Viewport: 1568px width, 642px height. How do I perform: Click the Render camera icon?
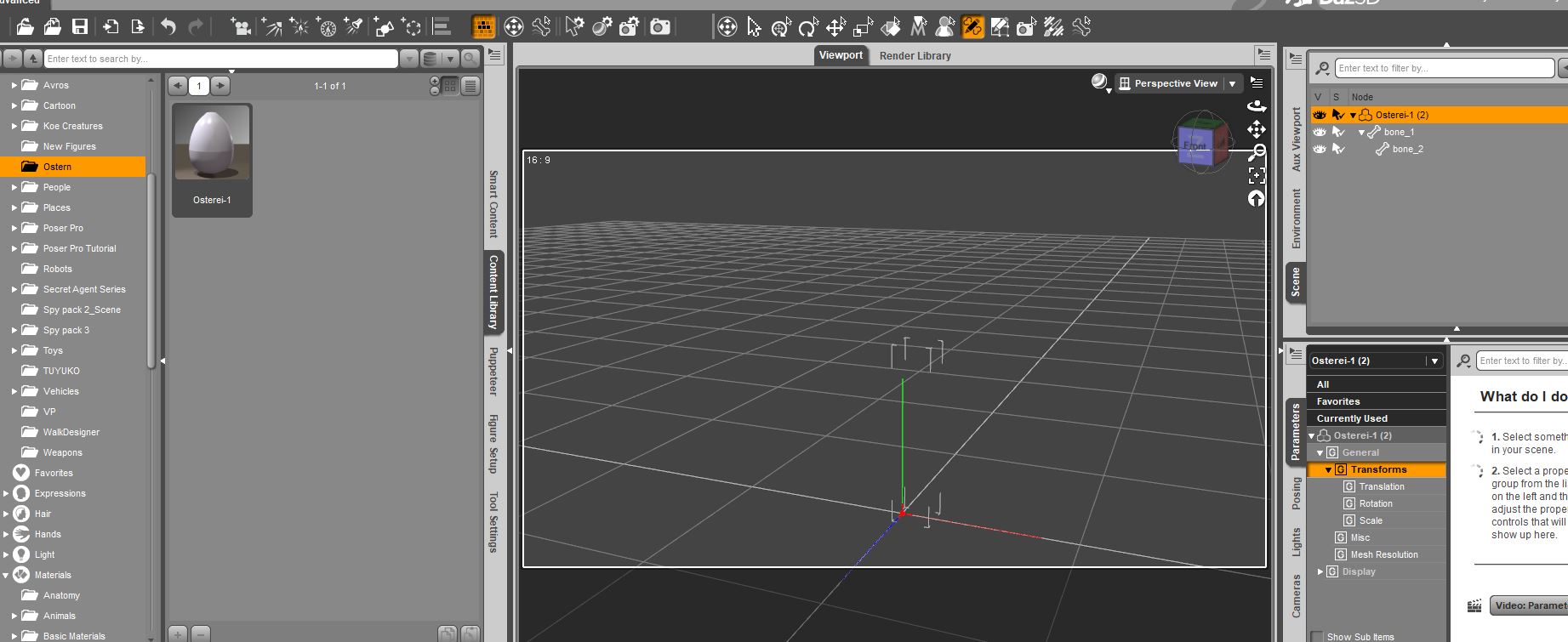click(x=660, y=27)
